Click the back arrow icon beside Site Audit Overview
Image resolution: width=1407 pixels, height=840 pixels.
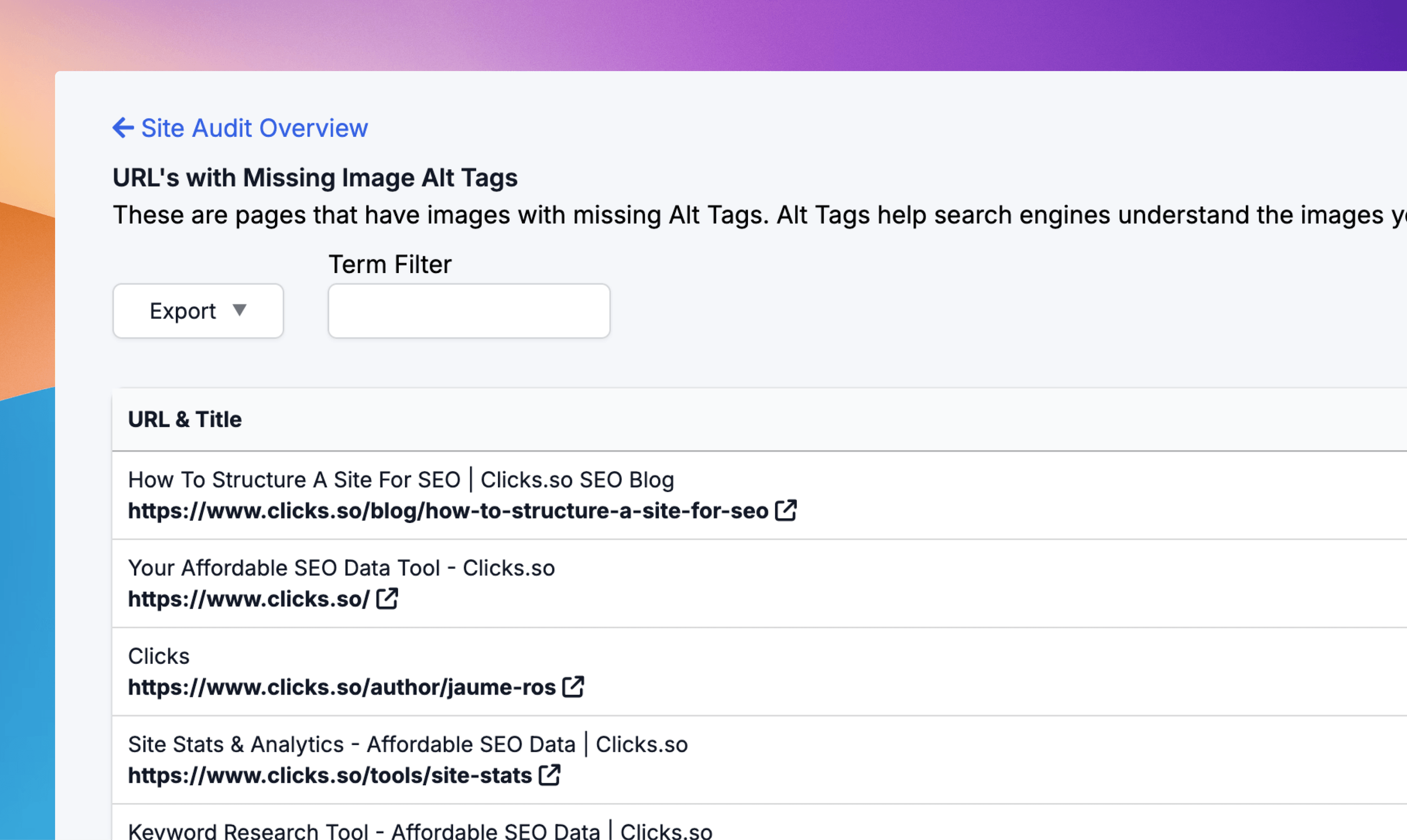[x=123, y=128]
